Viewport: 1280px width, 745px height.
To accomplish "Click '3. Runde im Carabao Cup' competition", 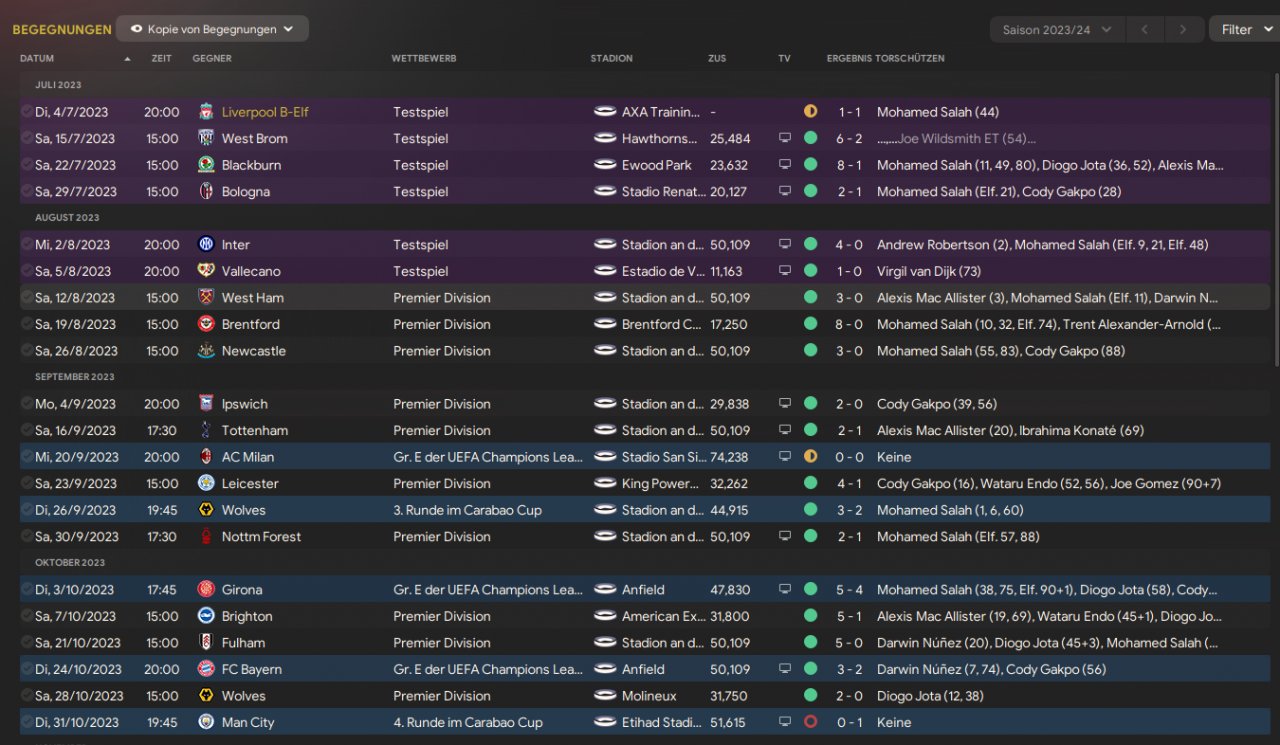I will 467,510.
